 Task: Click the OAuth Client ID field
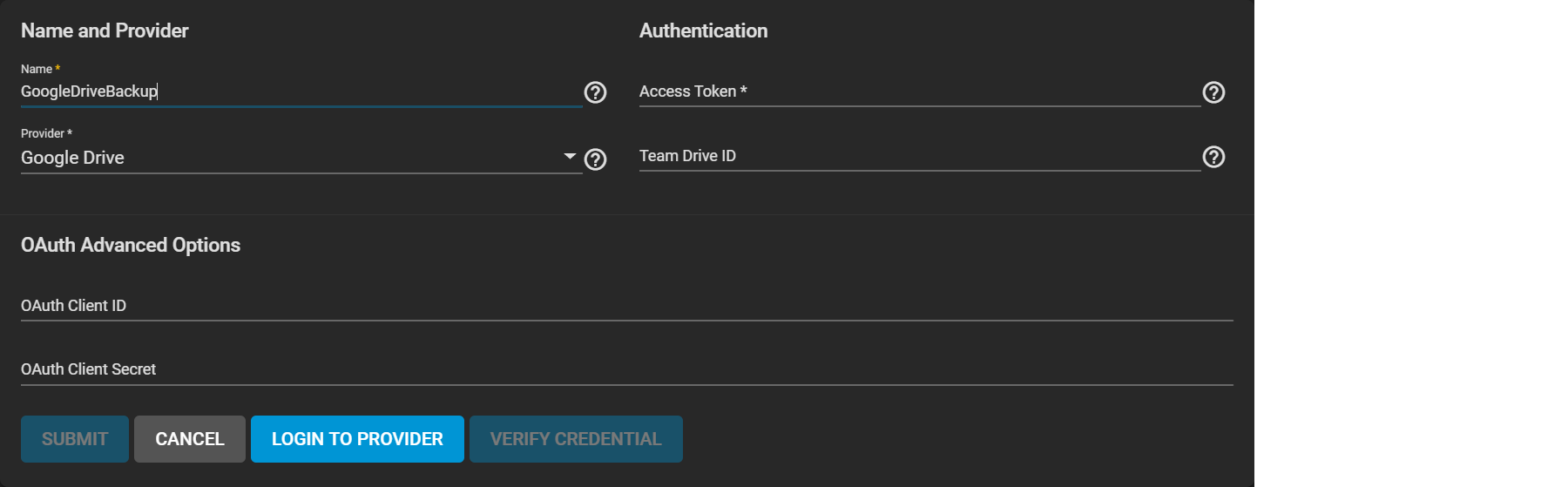tap(627, 306)
